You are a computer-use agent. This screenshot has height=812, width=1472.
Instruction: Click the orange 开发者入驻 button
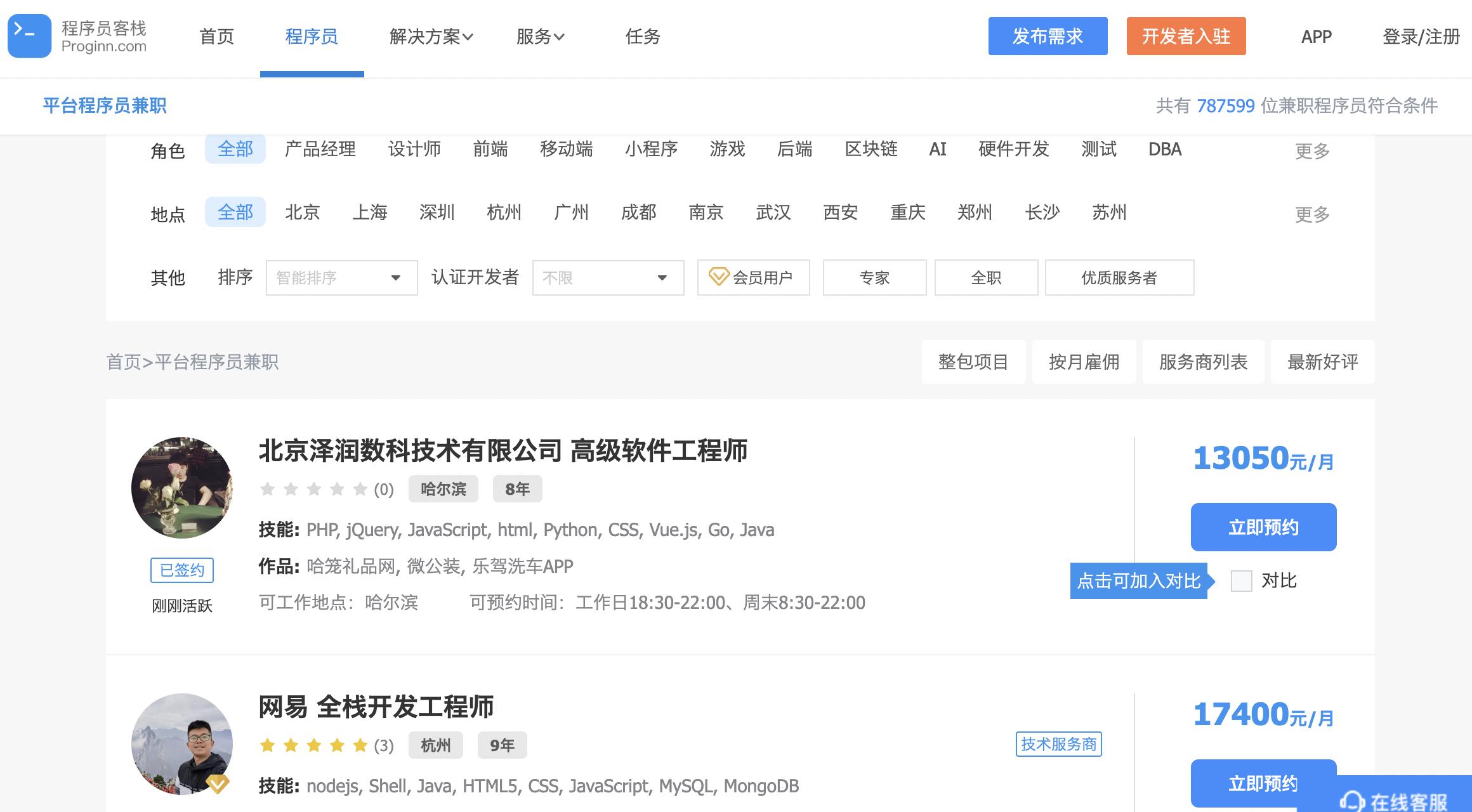tap(1186, 36)
